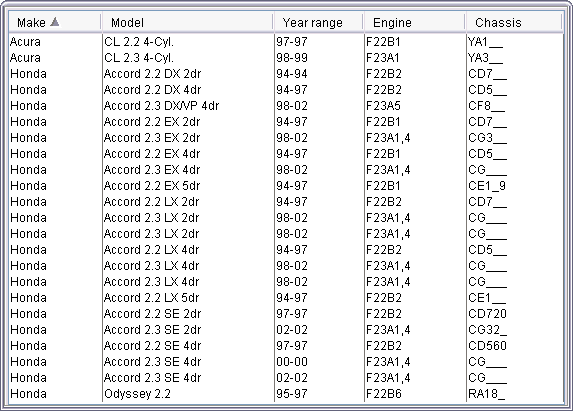Viewport: 573px width, 411px height.
Task: Click the sort arrow on Make column
Action: (55, 22)
